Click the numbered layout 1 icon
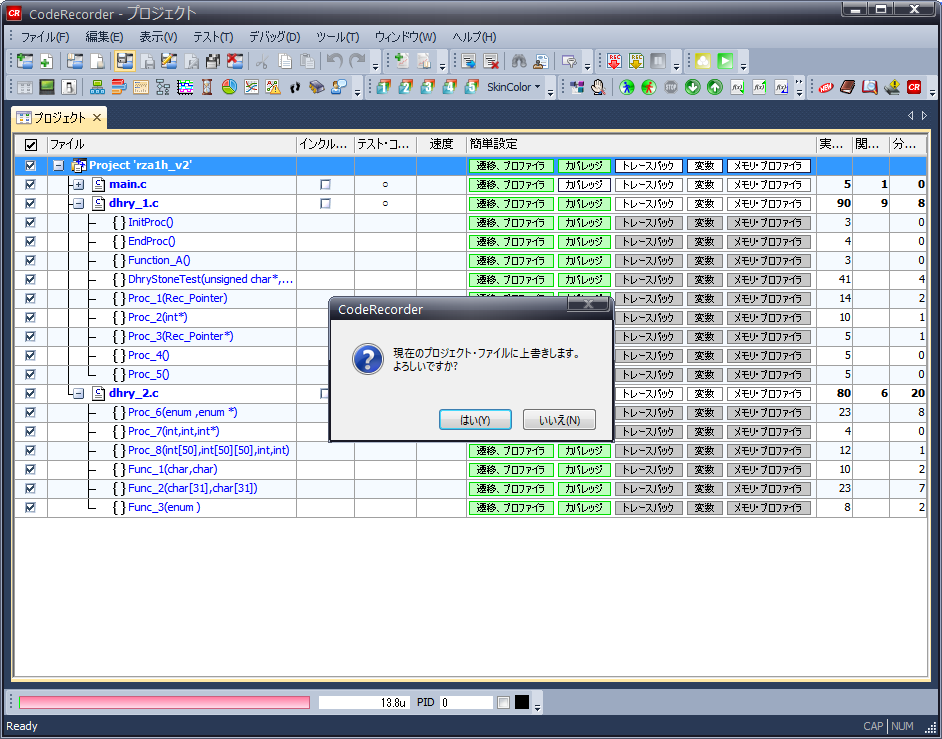Image resolution: width=942 pixels, height=739 pixels. 383,87
